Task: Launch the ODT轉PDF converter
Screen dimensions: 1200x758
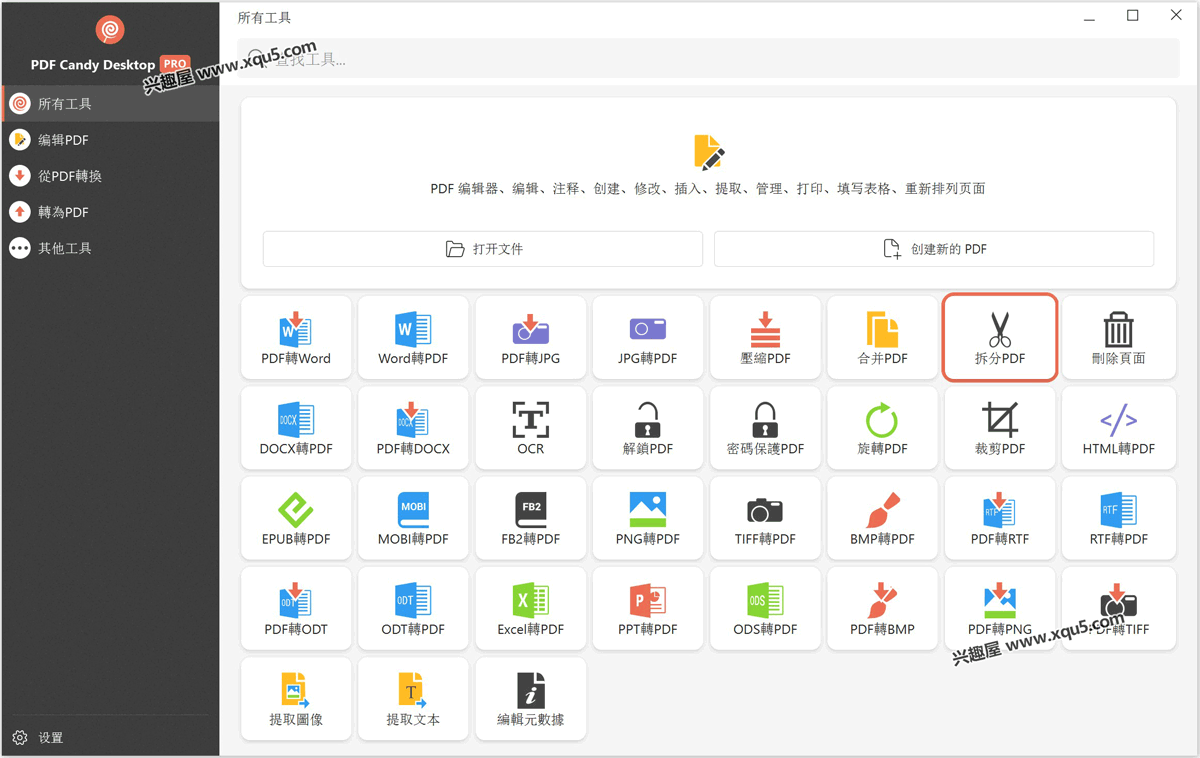Action: [413, 609]
